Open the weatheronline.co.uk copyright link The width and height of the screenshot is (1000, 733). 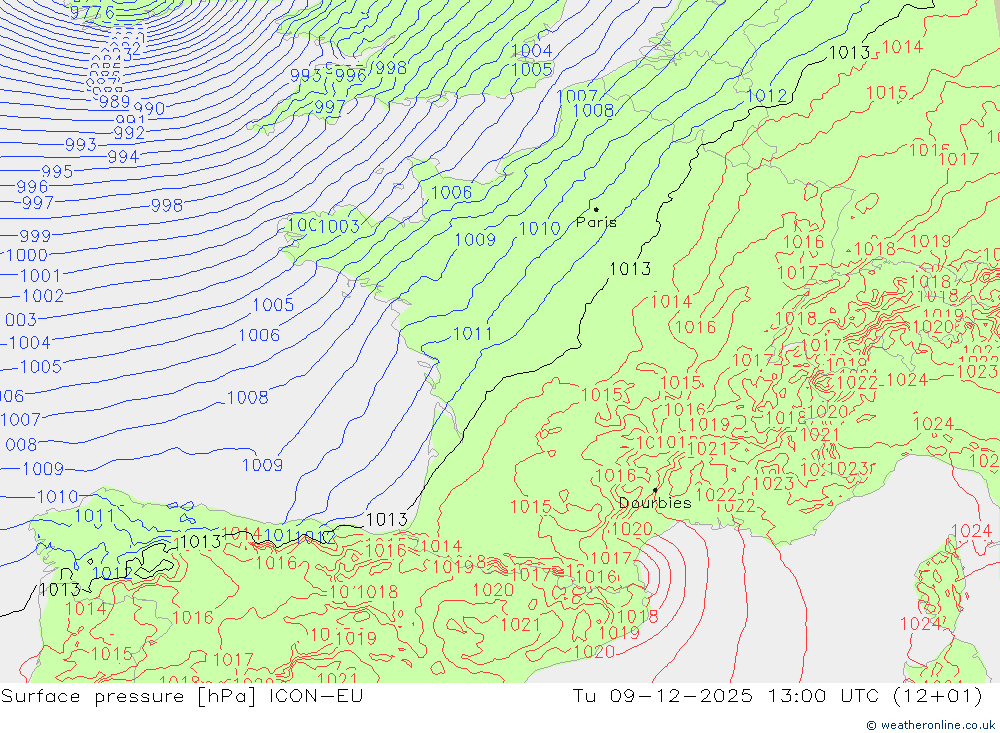tap(930, 725)
